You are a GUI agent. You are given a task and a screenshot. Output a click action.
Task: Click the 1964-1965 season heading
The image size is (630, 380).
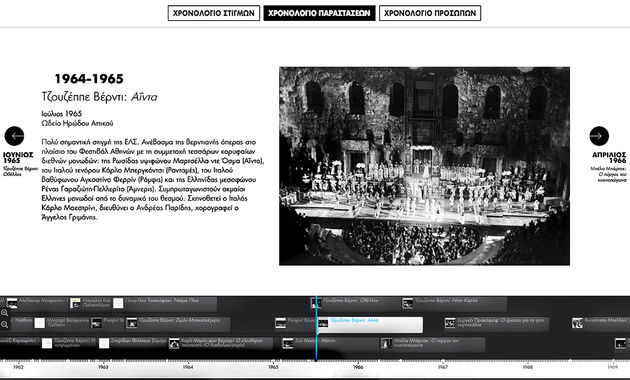pyautogui.click(x=89, y=79)
